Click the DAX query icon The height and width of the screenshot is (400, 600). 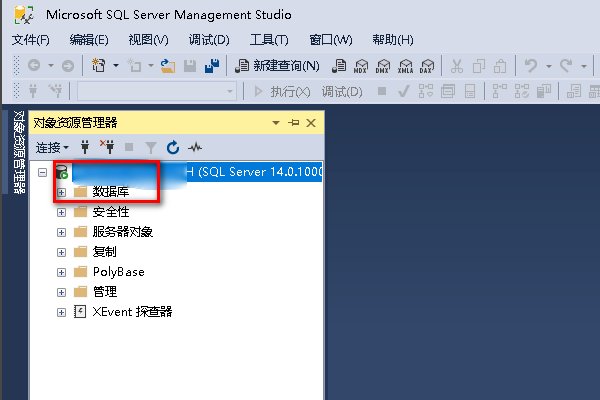tap(427, 66)
